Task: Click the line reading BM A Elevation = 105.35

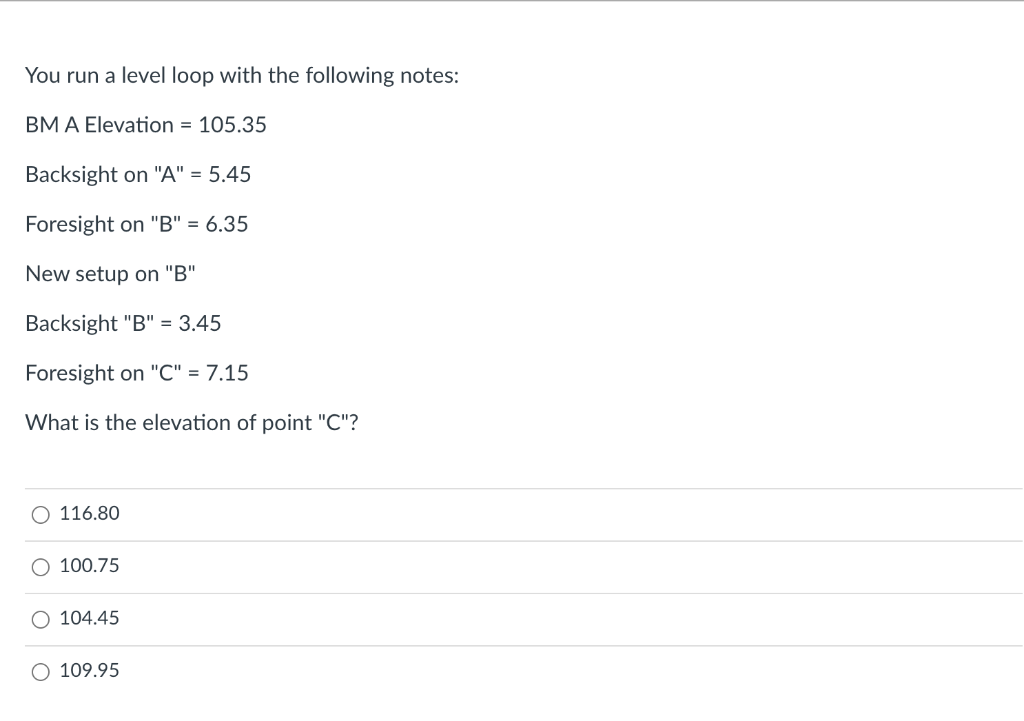Action: click(146, 125)
